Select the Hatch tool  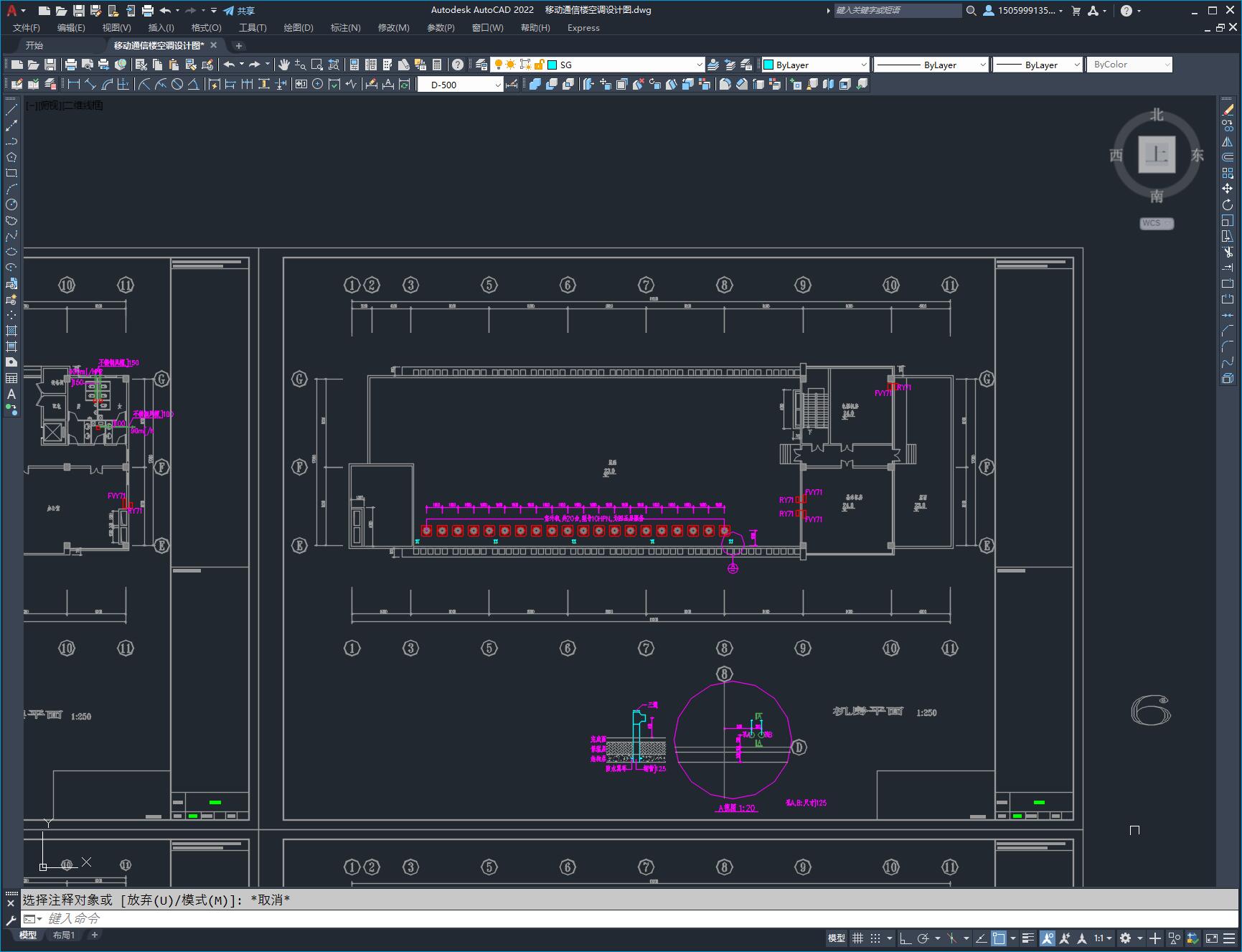pos(11,331)
